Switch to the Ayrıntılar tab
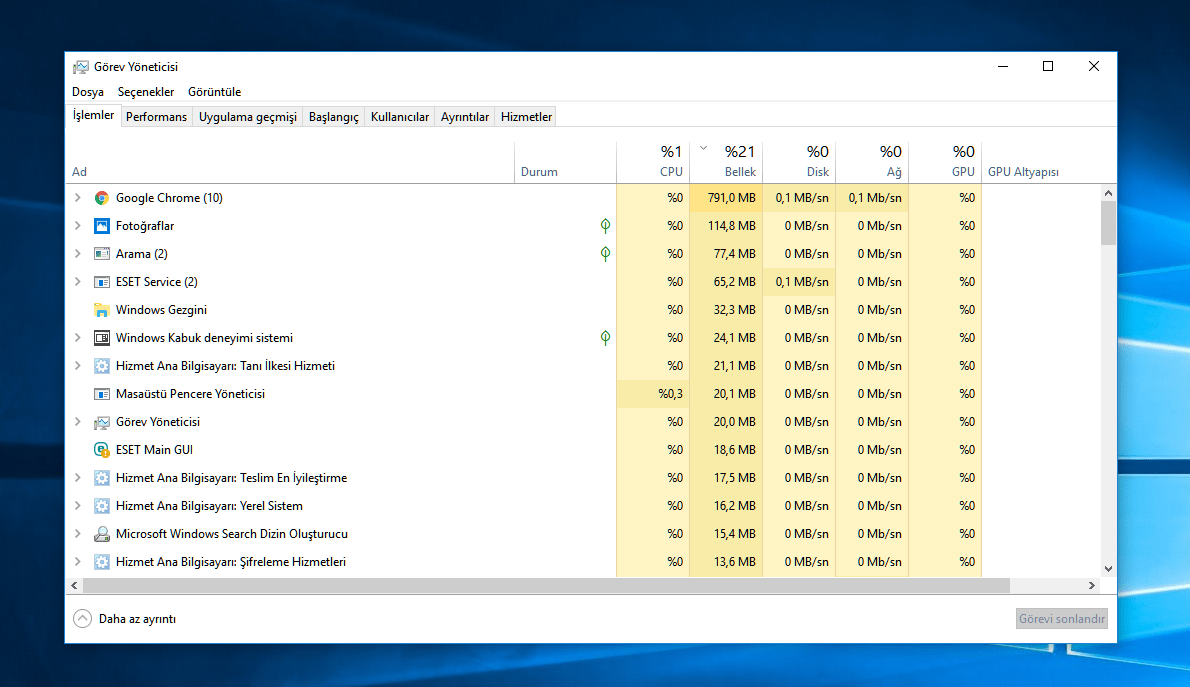 464,117
